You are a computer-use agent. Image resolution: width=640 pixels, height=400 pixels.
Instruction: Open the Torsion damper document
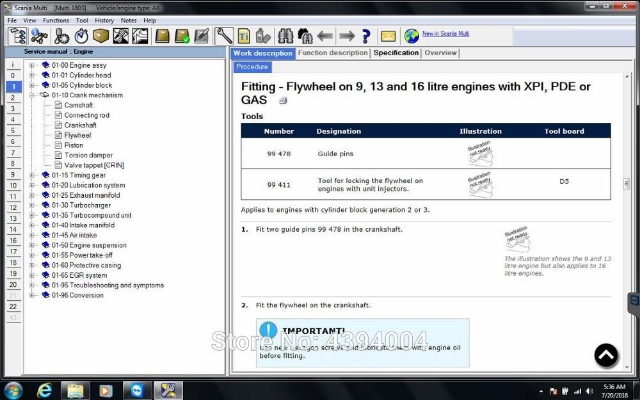pyautogui.click(x=88, y=155)
